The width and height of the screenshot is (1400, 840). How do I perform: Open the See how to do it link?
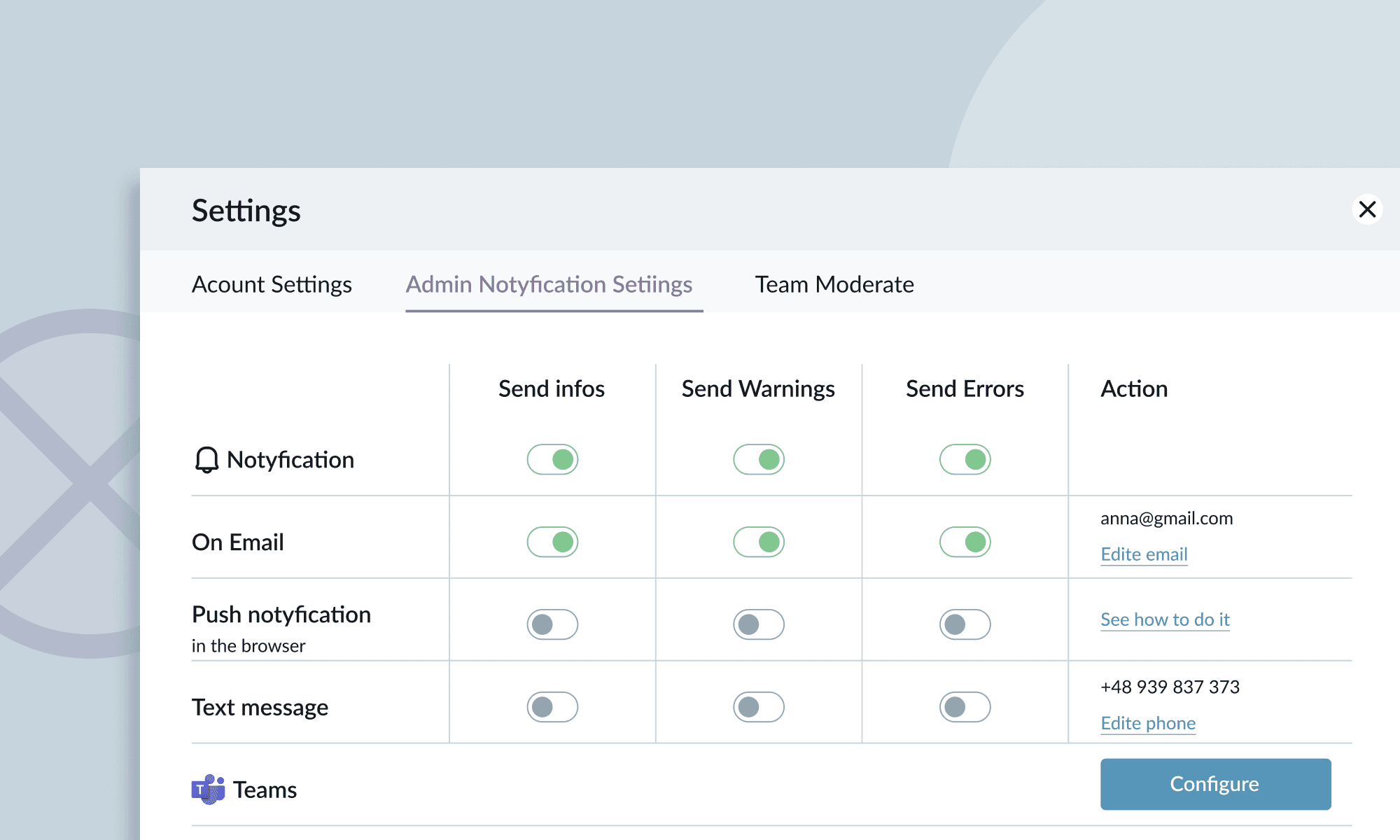point(1165,619)
